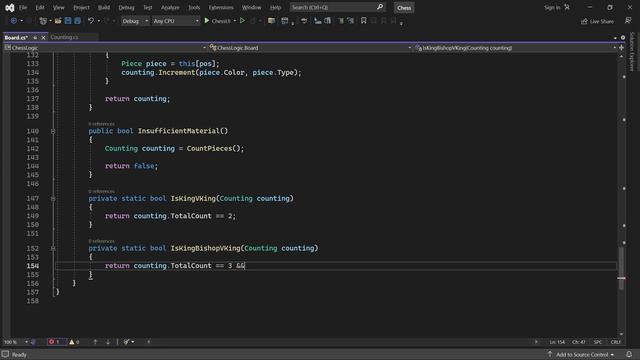This screenshot has width=640, height=360.
Task: Click the Live Share button text
Action: point(602,21)
